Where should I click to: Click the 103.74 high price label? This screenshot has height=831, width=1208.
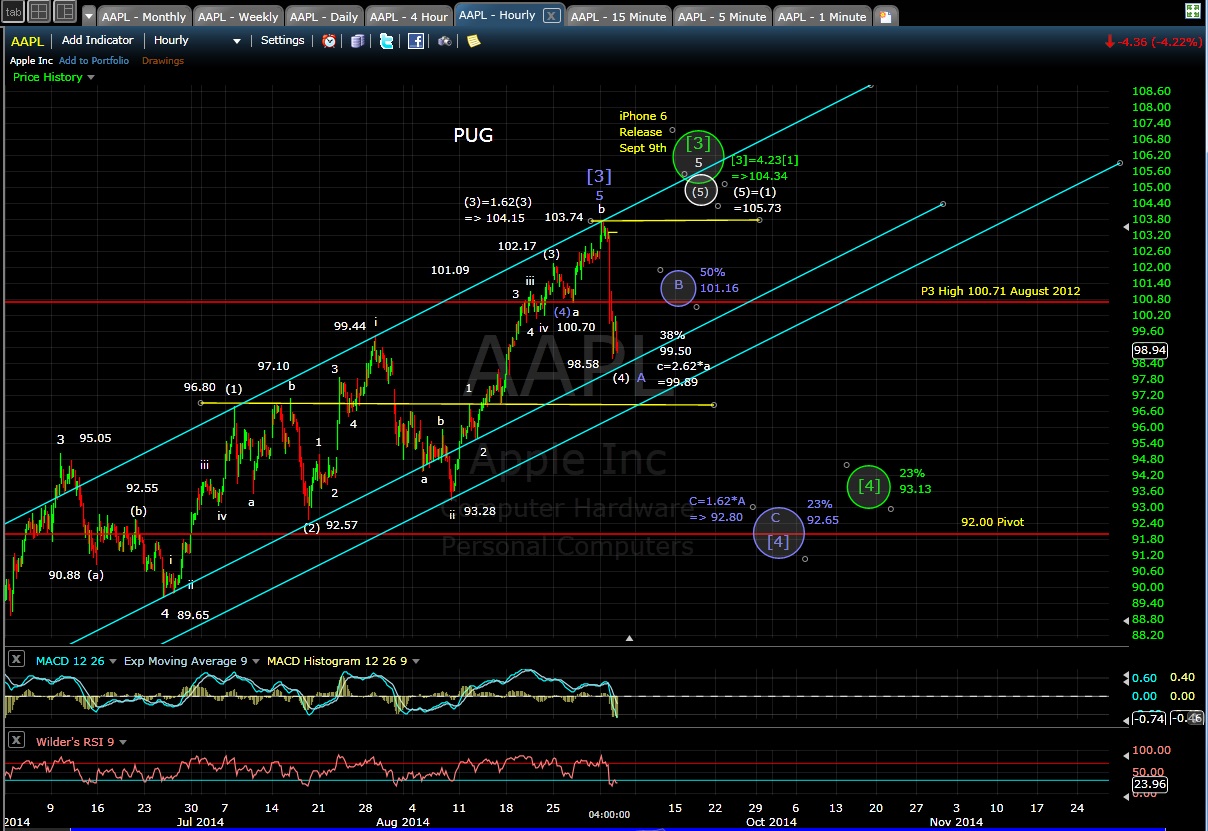[x=564, y=217]
